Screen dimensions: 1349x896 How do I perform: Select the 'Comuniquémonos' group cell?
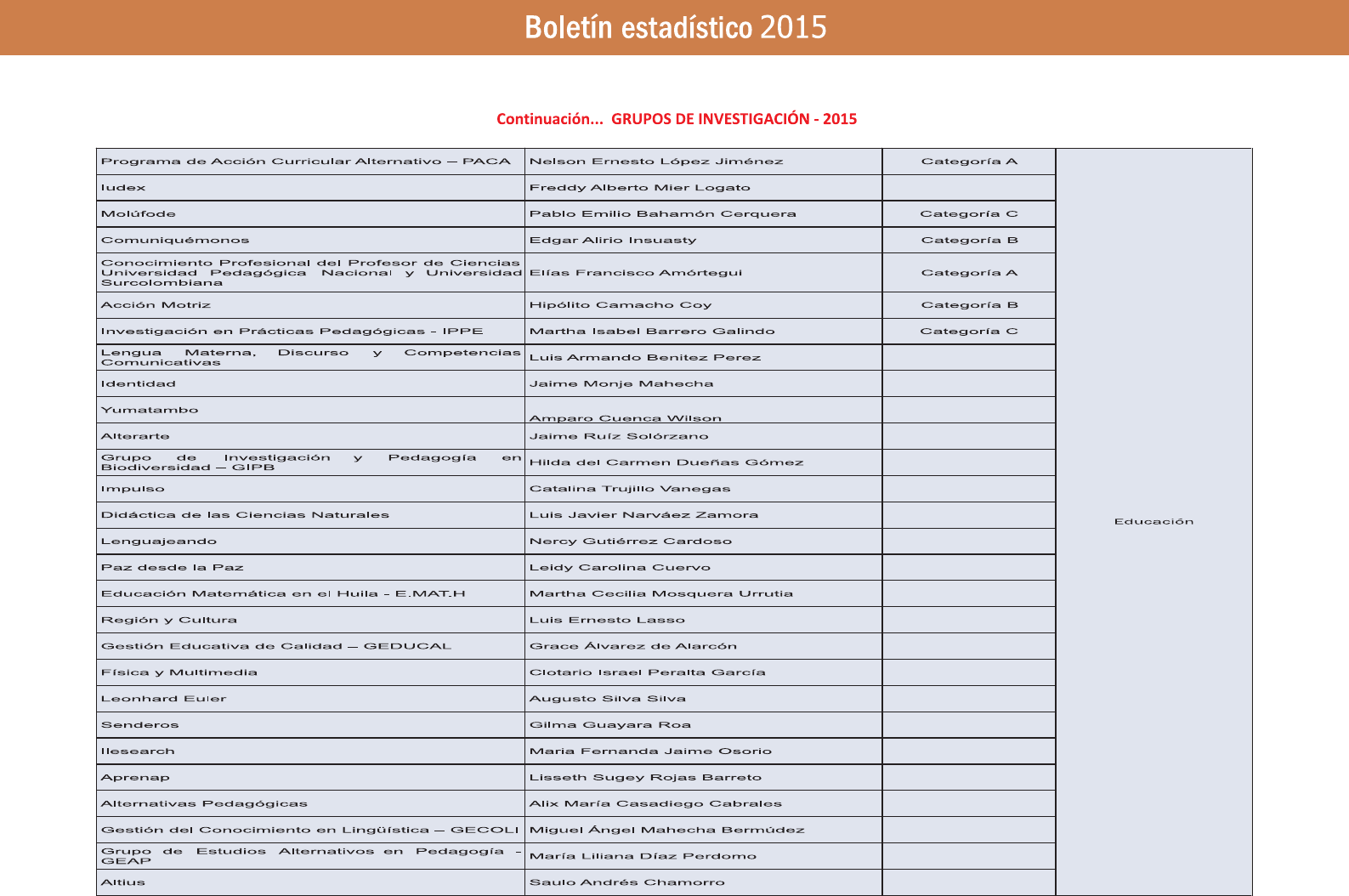coord(175,241)
